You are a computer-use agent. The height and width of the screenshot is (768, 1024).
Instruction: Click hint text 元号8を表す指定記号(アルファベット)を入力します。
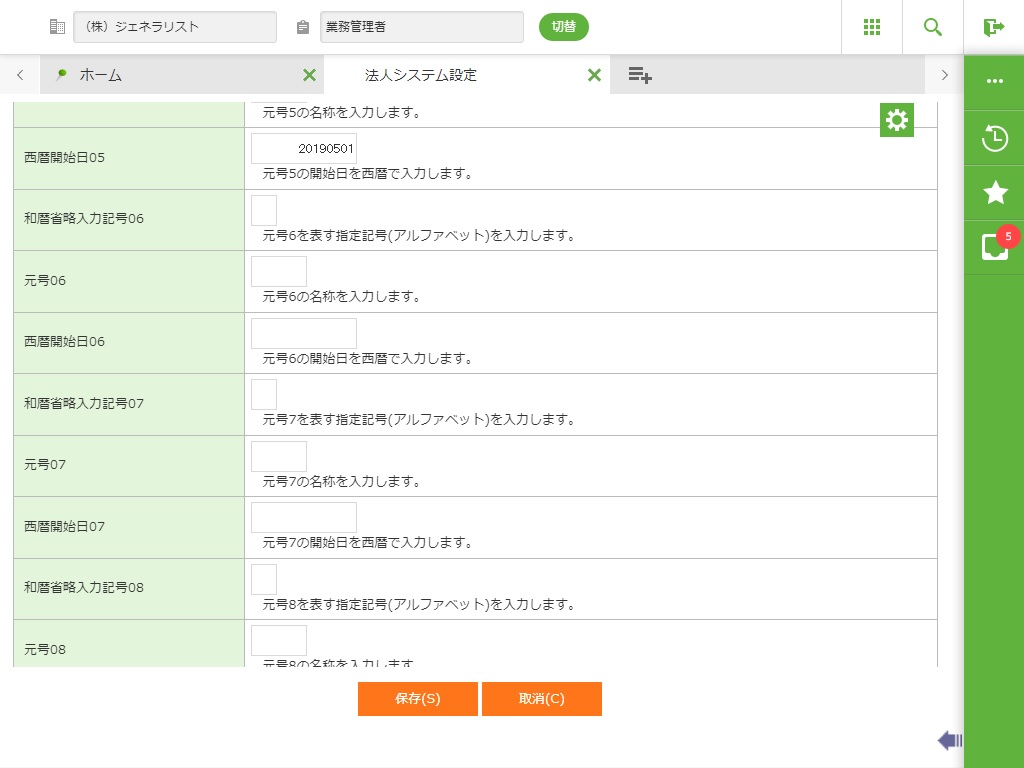tap(419, 605)
